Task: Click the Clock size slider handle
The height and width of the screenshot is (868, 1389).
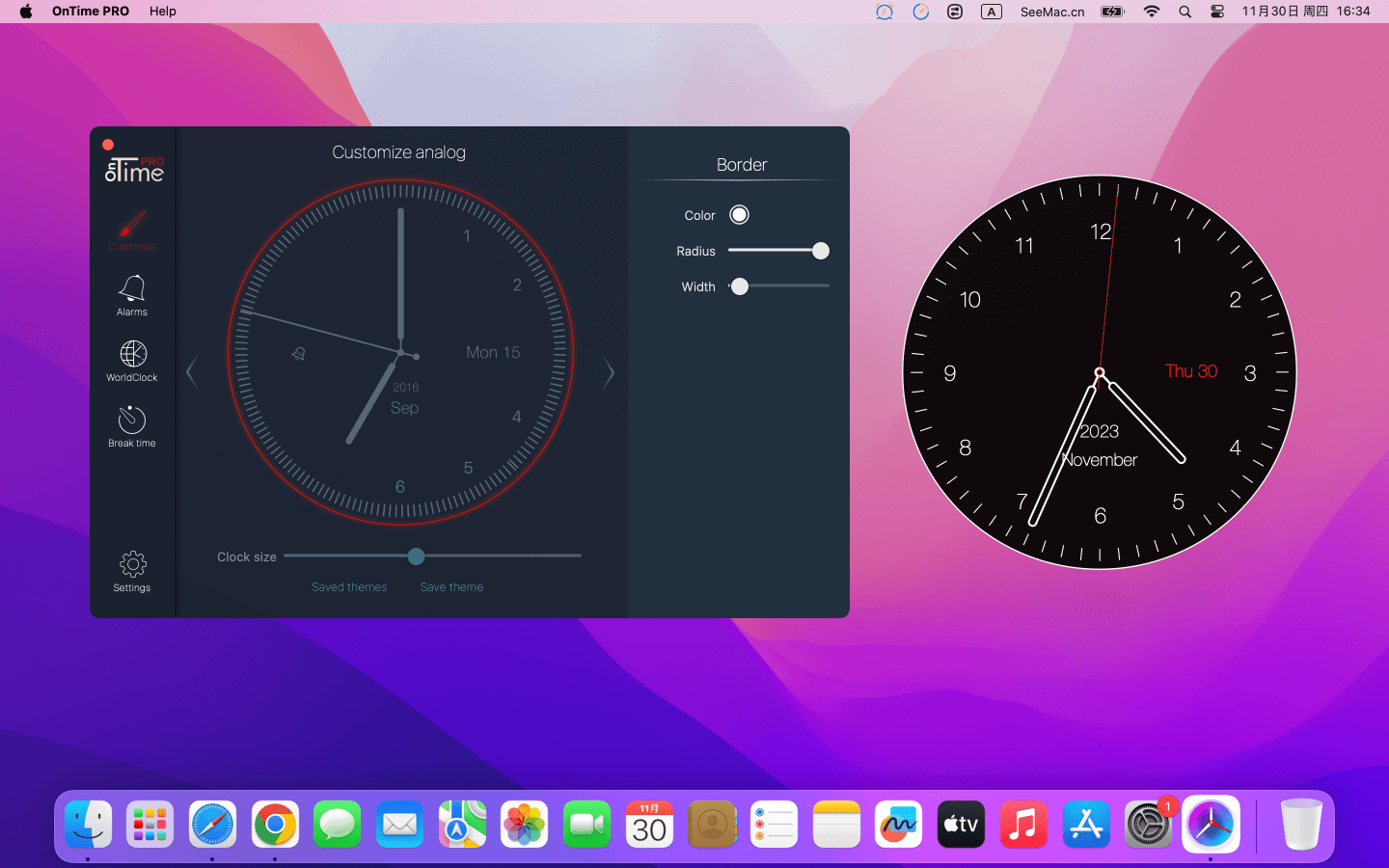Action: (416, 556)
